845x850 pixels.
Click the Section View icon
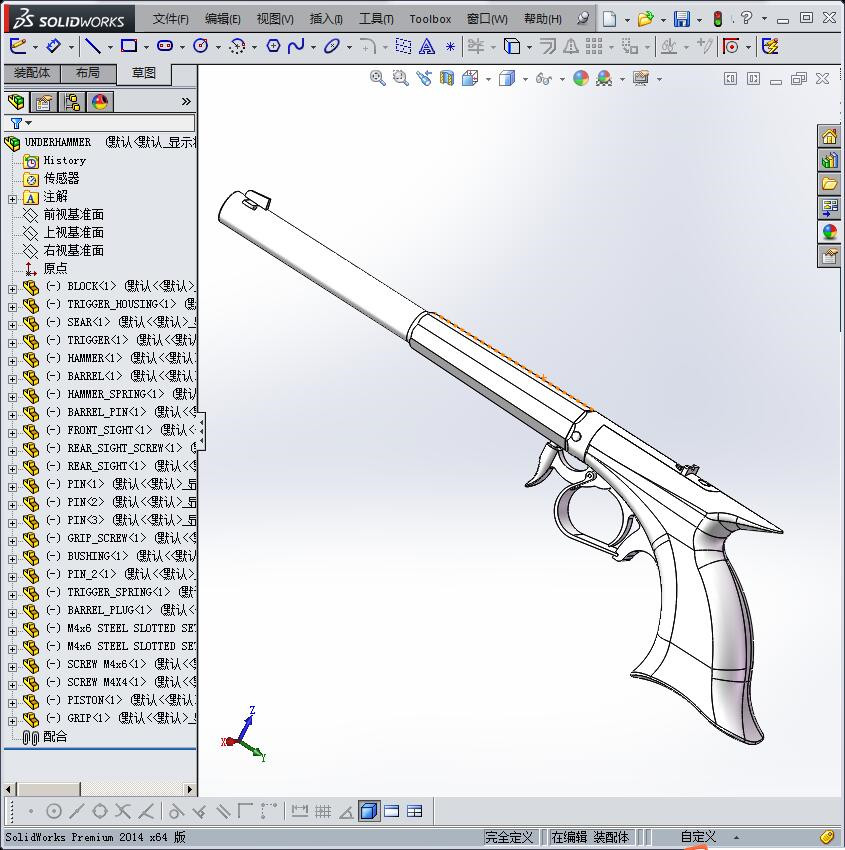[447, 79]
